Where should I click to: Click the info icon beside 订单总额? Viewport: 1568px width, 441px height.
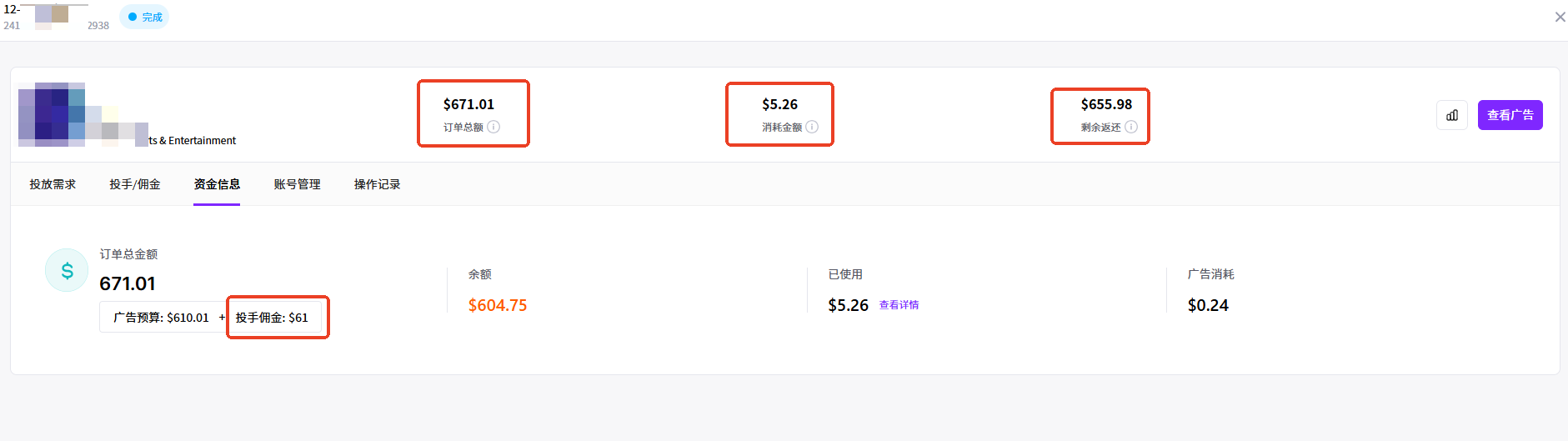[493, 127]
